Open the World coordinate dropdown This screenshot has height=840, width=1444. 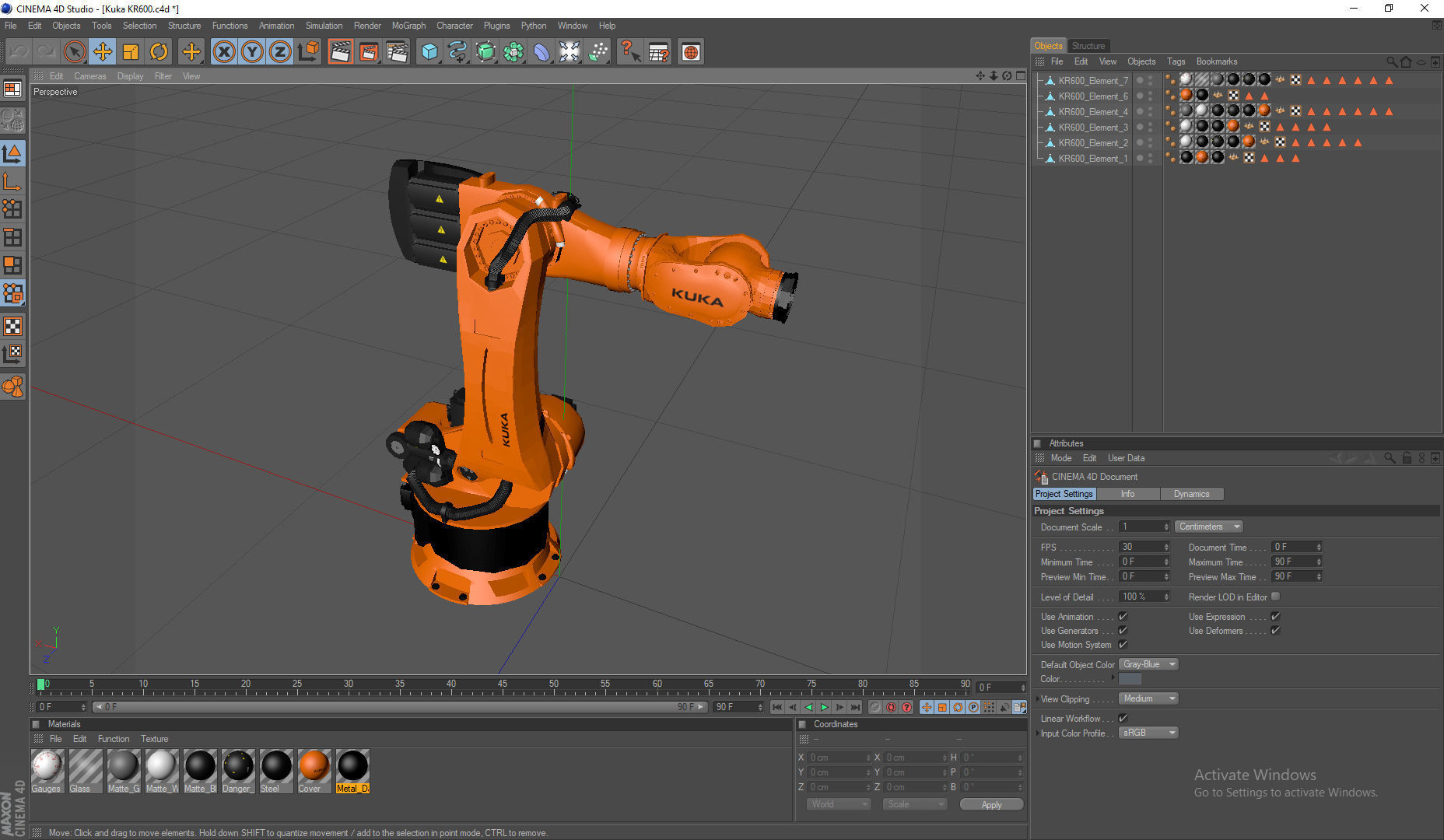(839, 804)
